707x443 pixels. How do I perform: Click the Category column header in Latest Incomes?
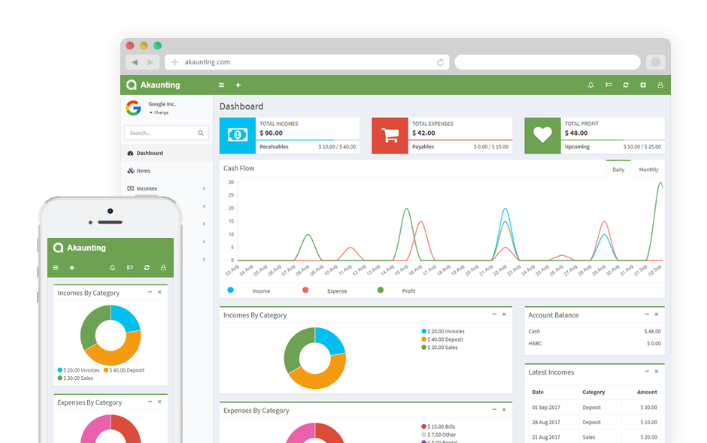tap(593, 392)
